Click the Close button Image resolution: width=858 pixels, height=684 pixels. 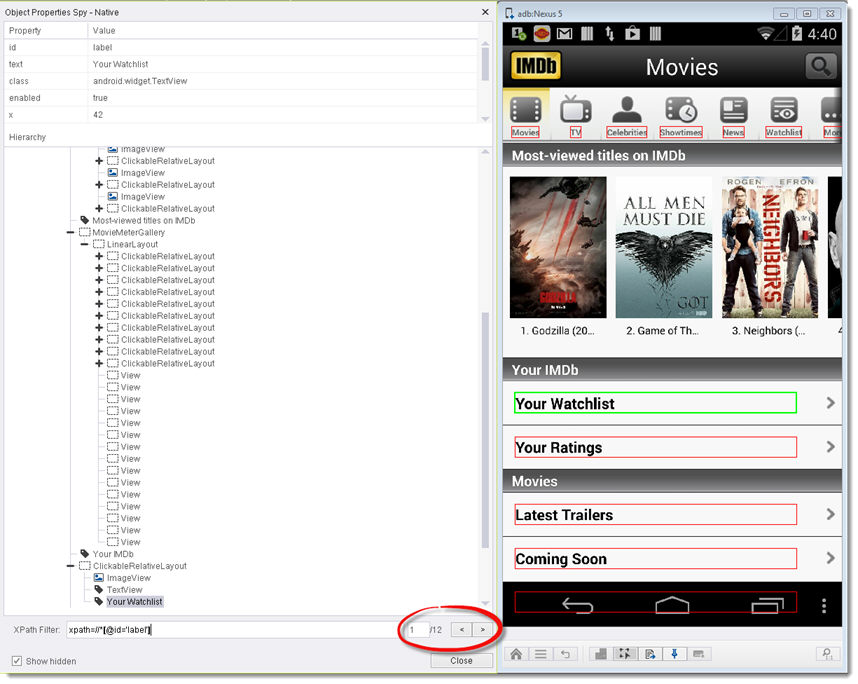tap(461, 661)
